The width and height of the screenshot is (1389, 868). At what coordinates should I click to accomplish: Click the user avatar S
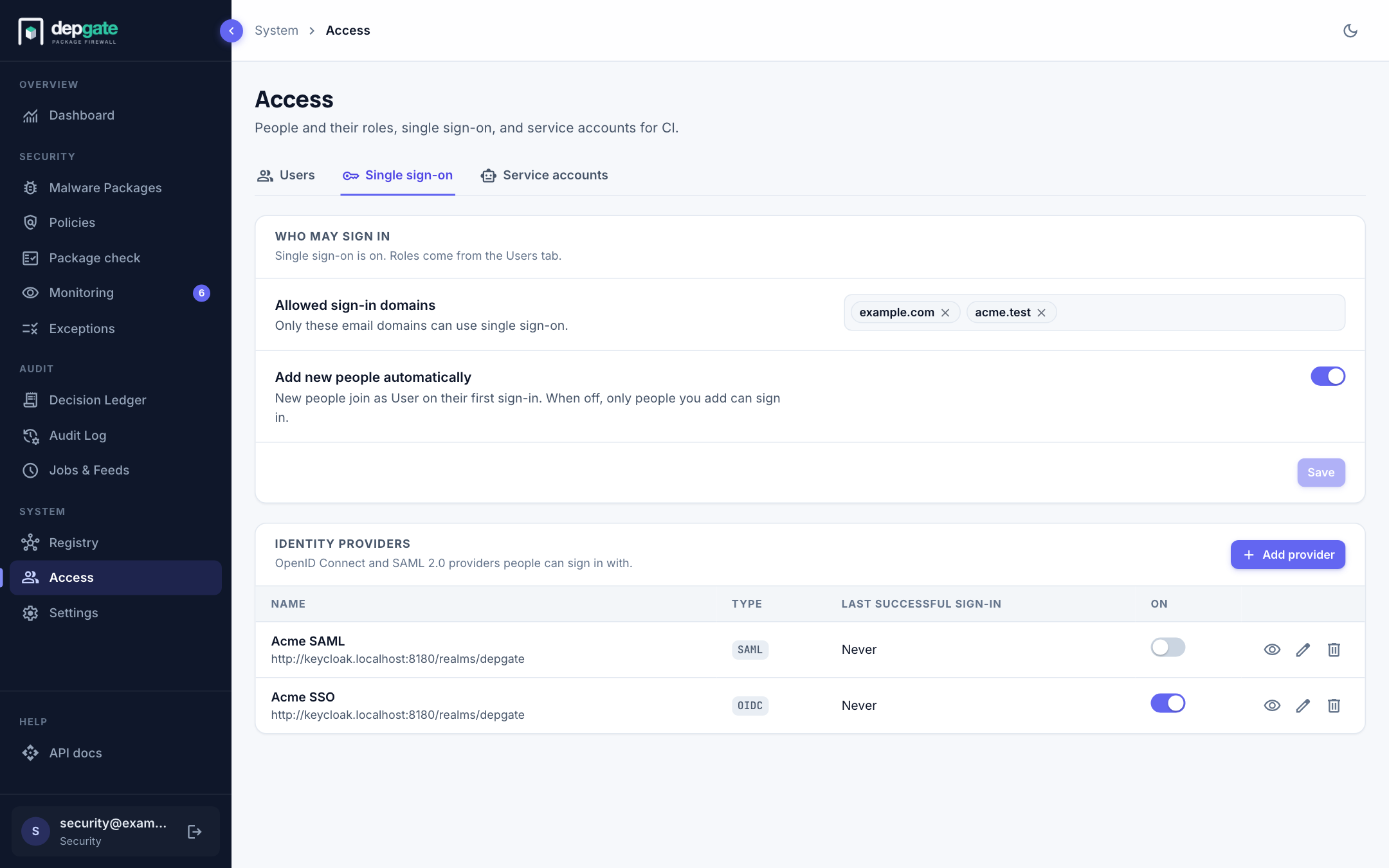point(35,831)
